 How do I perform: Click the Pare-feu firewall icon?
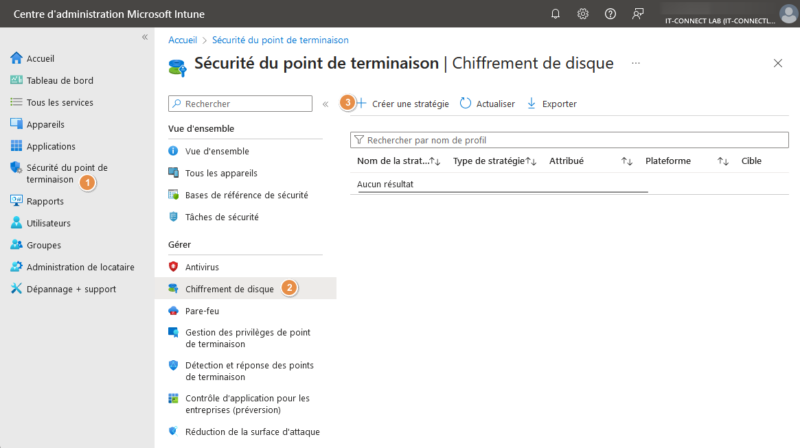coord(173,310)
